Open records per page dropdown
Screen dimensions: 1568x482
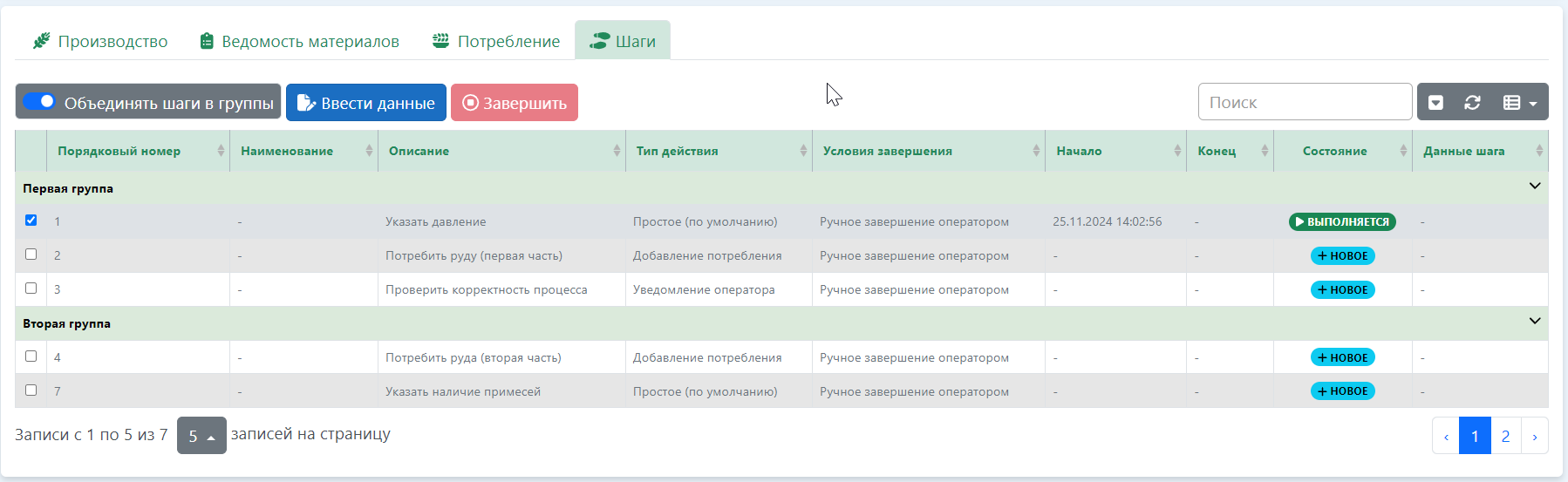201,436
